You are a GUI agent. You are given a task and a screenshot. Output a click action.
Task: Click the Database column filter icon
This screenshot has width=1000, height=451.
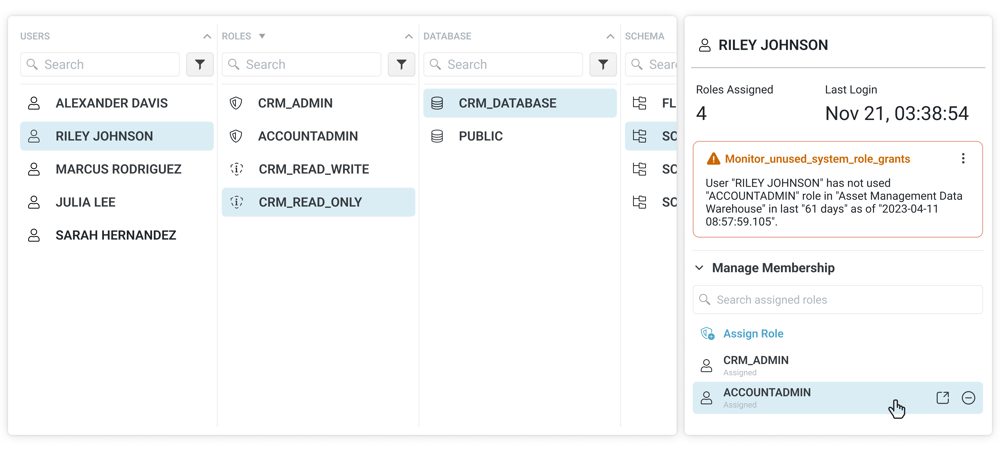[x=603, y=64]
